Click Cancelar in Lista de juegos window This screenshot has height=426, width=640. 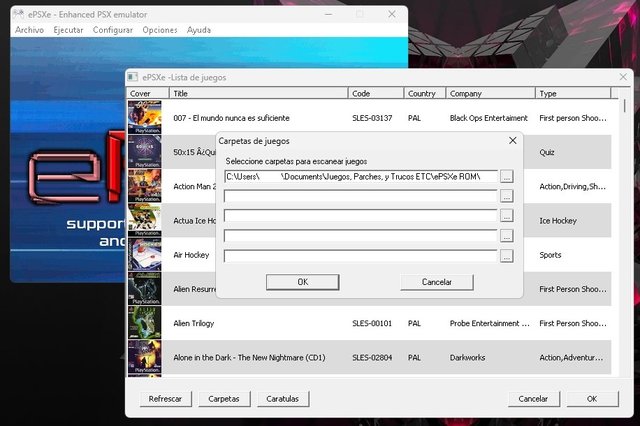click(533, 399)
